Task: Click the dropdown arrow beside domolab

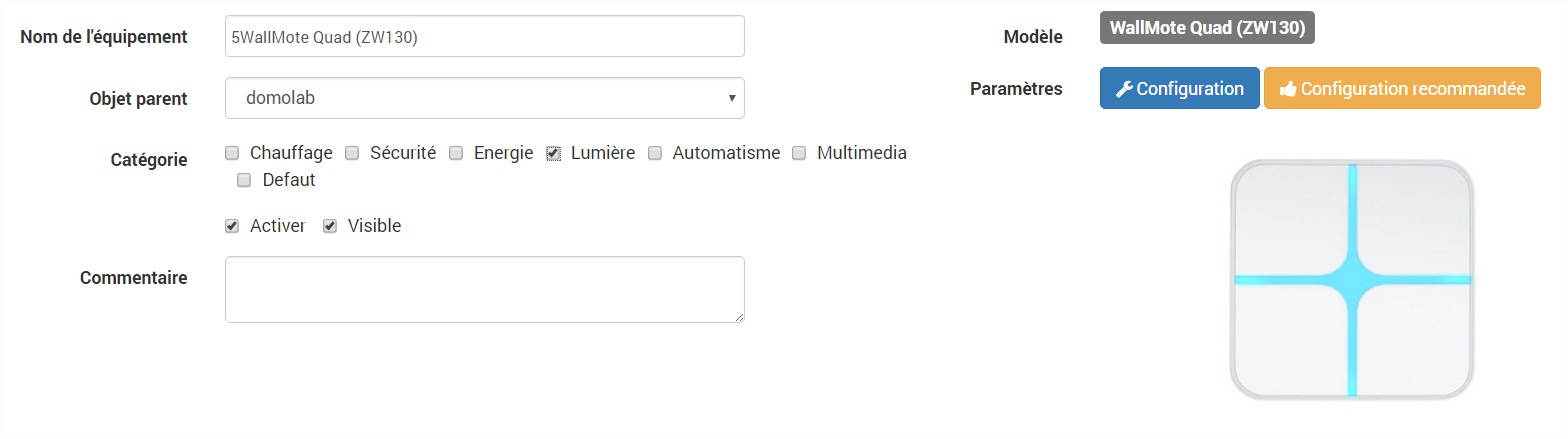Action: coord(732,98)
